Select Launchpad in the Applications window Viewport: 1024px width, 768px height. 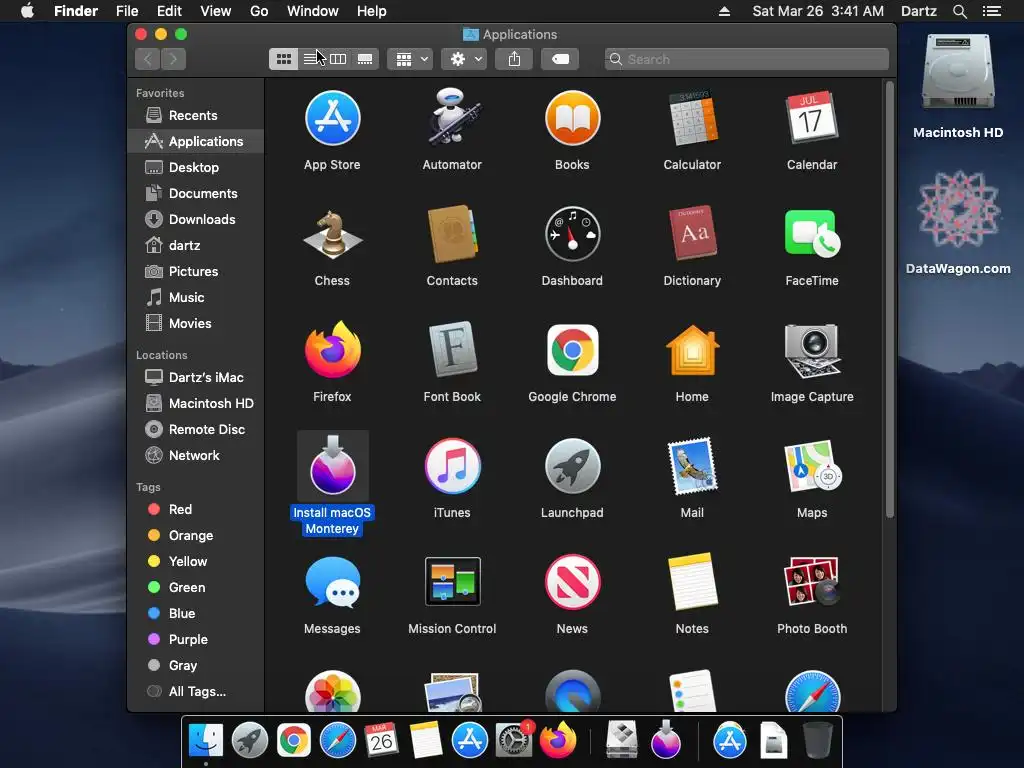[572, 466]
